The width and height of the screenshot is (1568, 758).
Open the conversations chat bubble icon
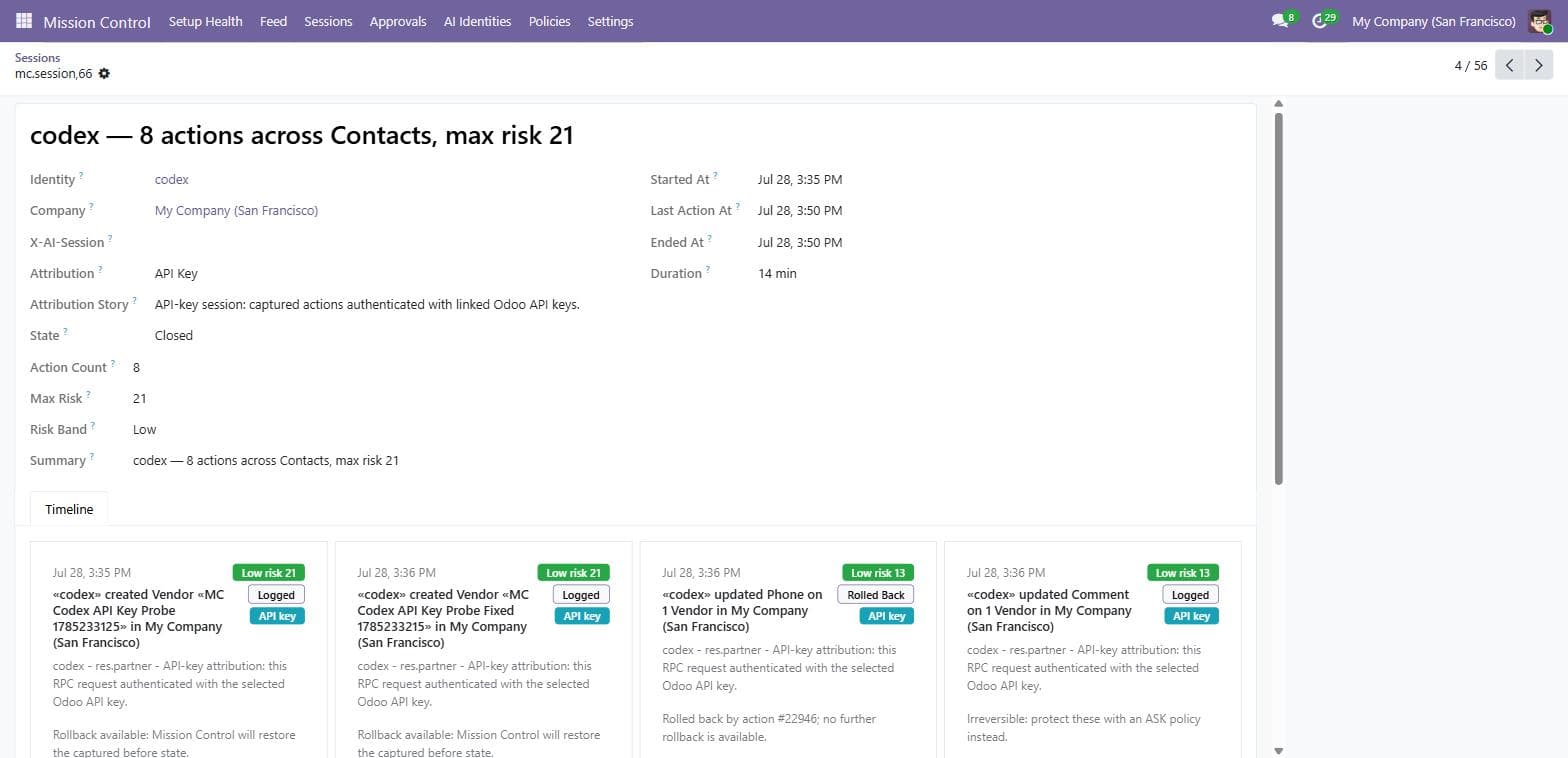(1279, 21)
